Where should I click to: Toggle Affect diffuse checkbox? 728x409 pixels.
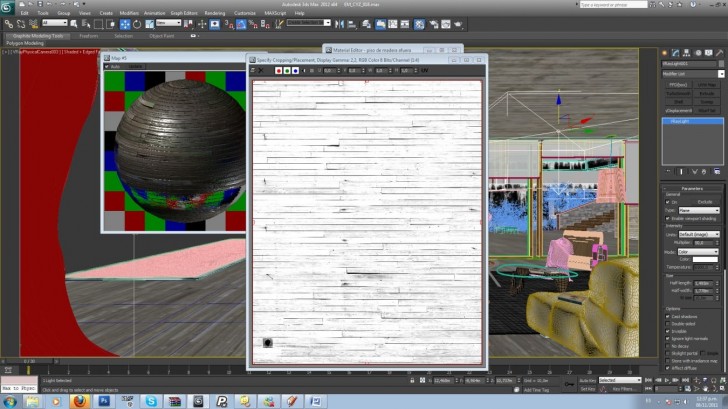668,368
